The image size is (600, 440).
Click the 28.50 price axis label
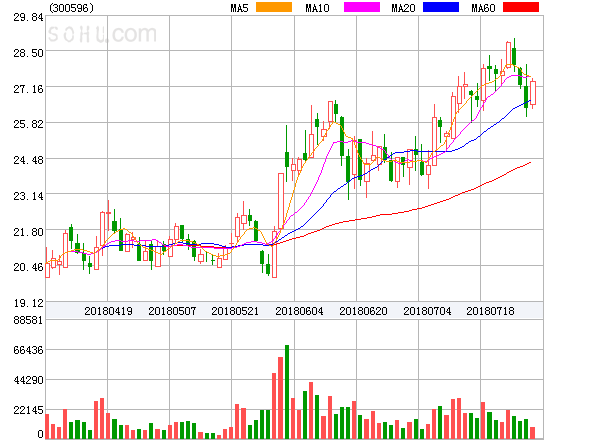click(28, 53)
